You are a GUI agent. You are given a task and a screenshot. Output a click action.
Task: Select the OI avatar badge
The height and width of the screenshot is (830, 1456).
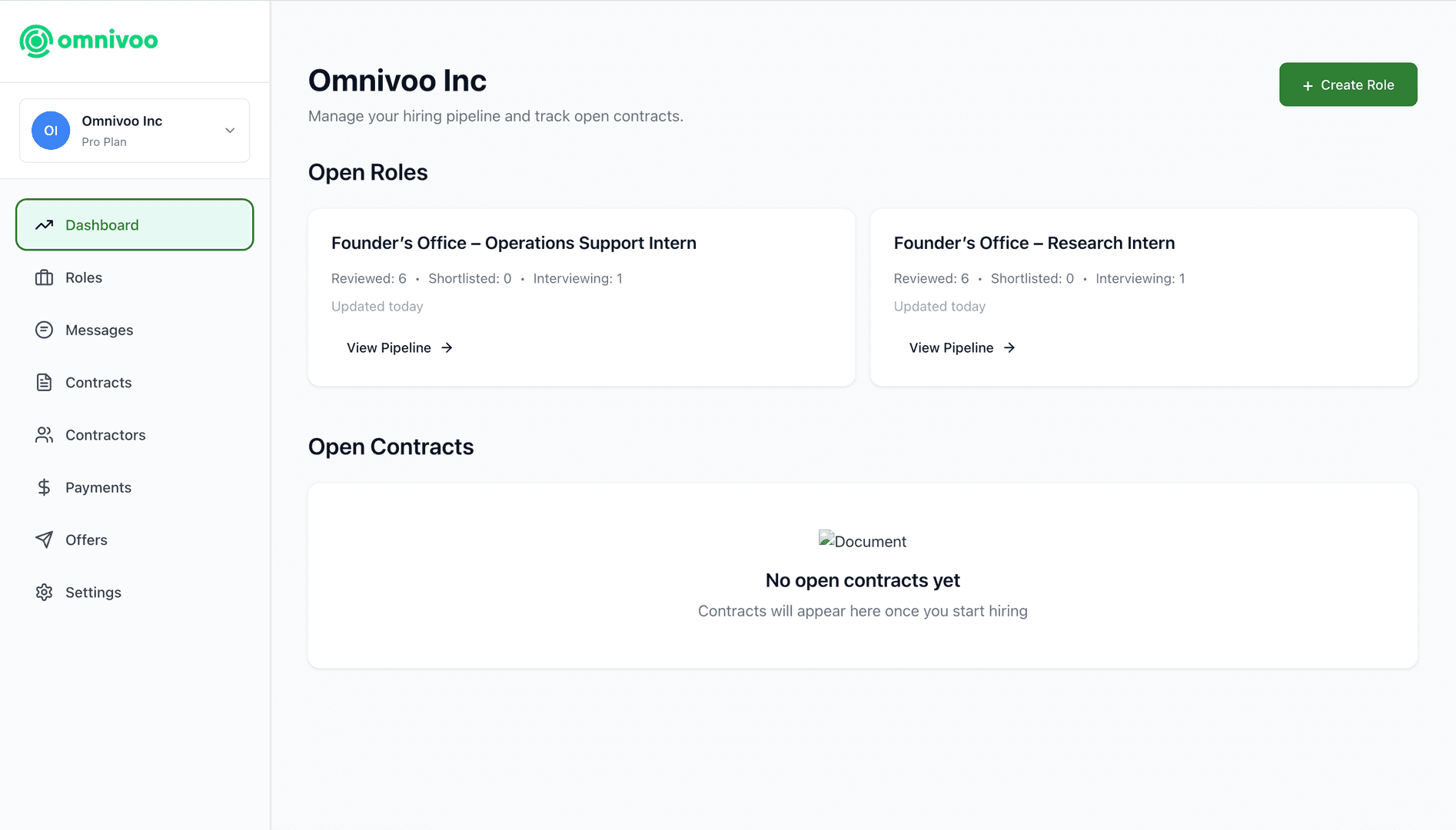(50, 131)
